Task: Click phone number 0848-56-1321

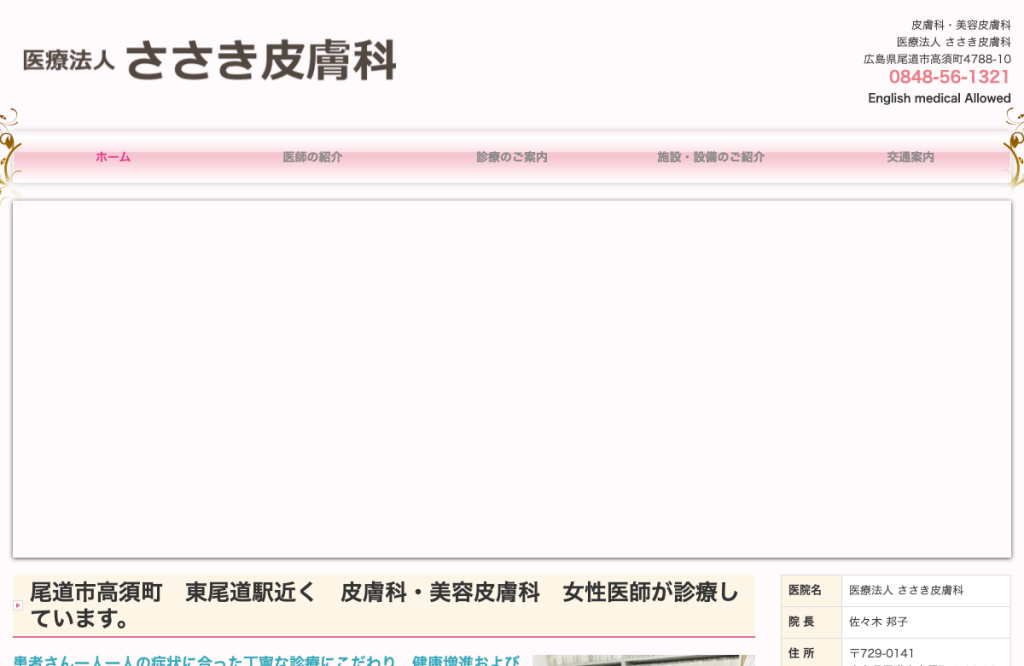Action: [949, 77]
